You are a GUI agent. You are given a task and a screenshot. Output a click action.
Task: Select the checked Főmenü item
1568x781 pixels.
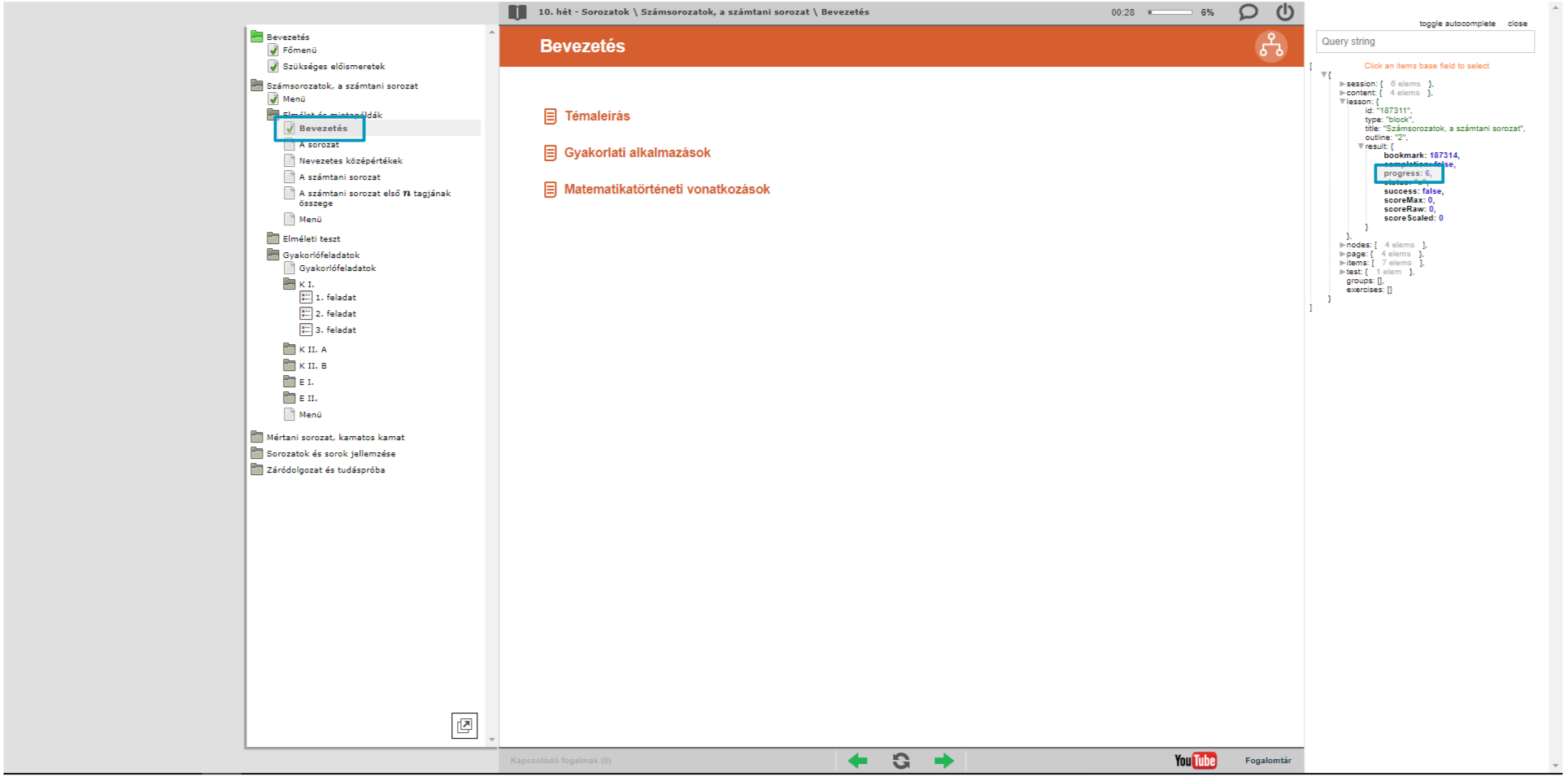point(298,50)
